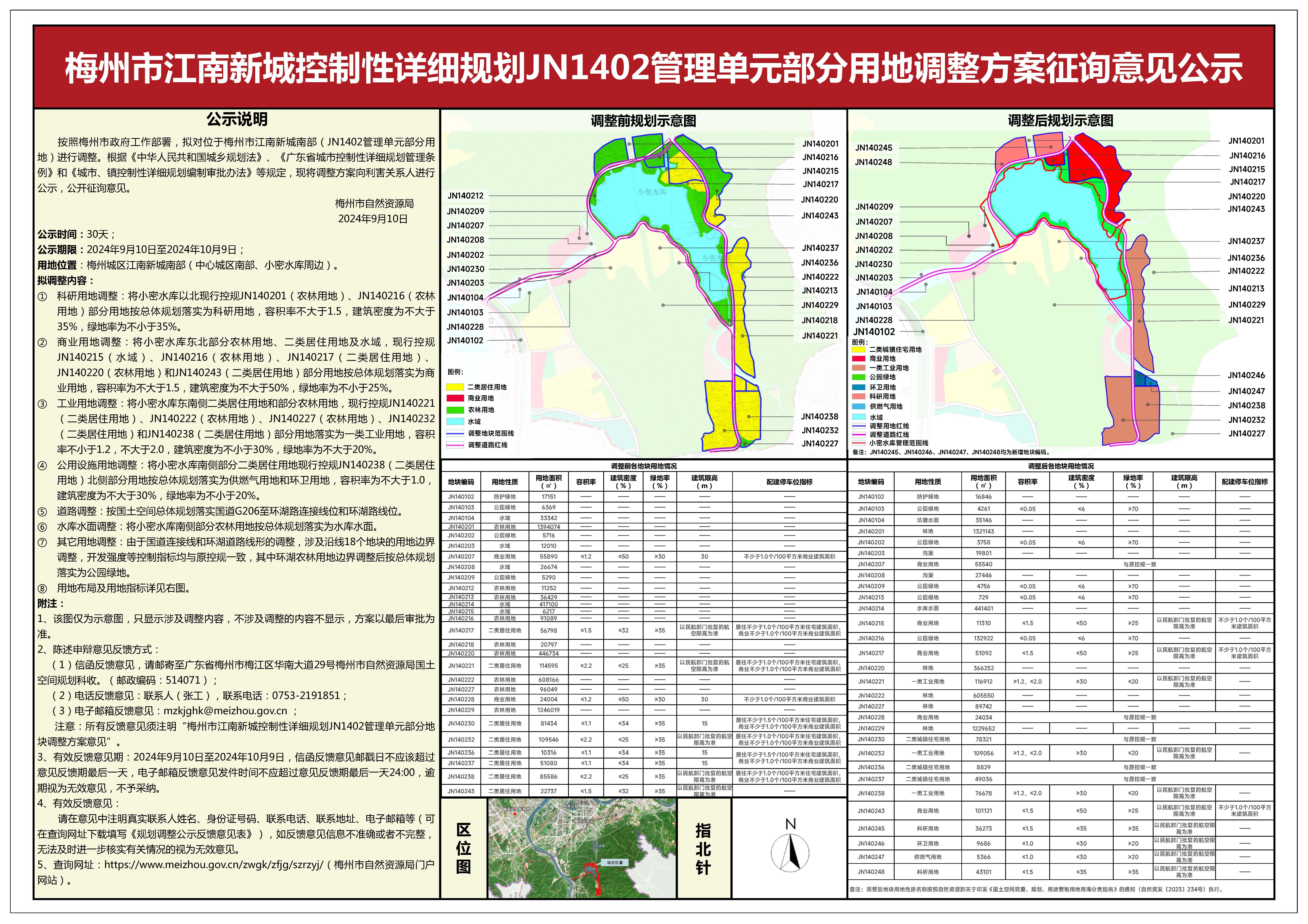The height and width of the screenshot is (924, 1308).
Task: Click the yellow 二类居住用地 legend swatch
Action: click(455, 387)
